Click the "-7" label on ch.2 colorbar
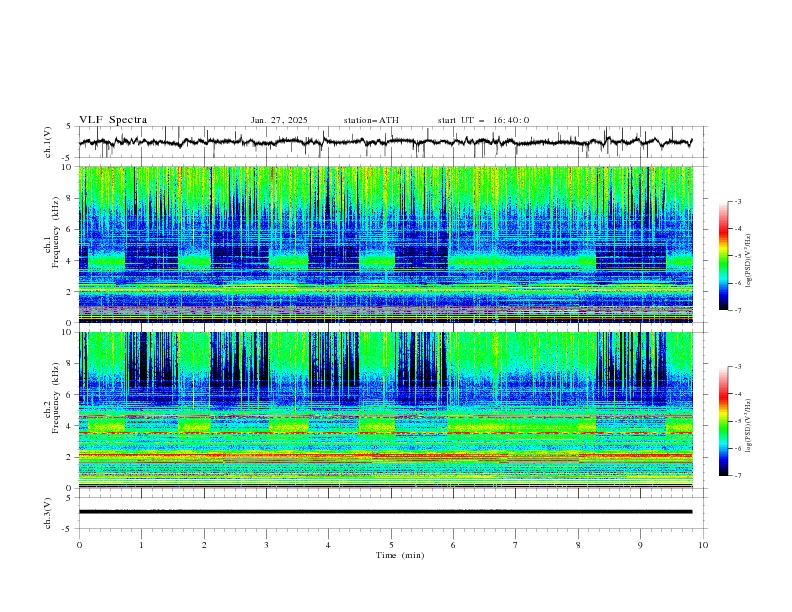This screenshot has height=612, width=792. tap(738, 475)
